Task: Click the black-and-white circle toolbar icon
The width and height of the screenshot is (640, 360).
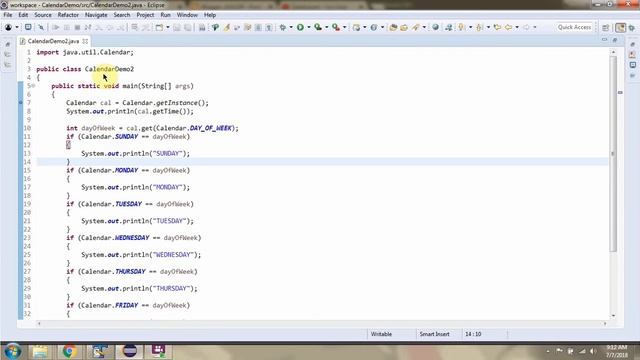Action: pos(8,27)
